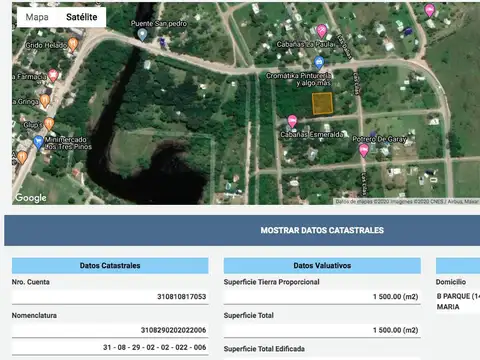
Task: Switch map view to Mapa
Action: tap(37, 17)
